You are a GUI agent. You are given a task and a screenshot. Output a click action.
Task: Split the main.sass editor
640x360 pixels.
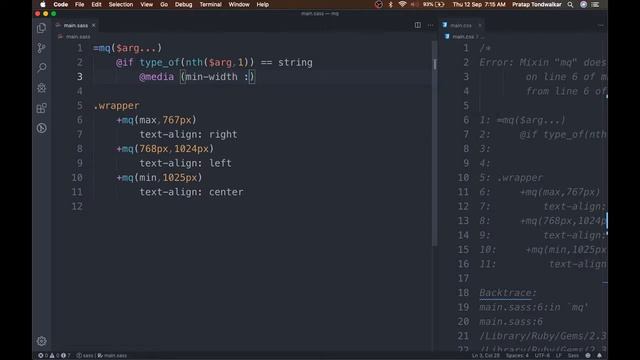click(418, 25)
